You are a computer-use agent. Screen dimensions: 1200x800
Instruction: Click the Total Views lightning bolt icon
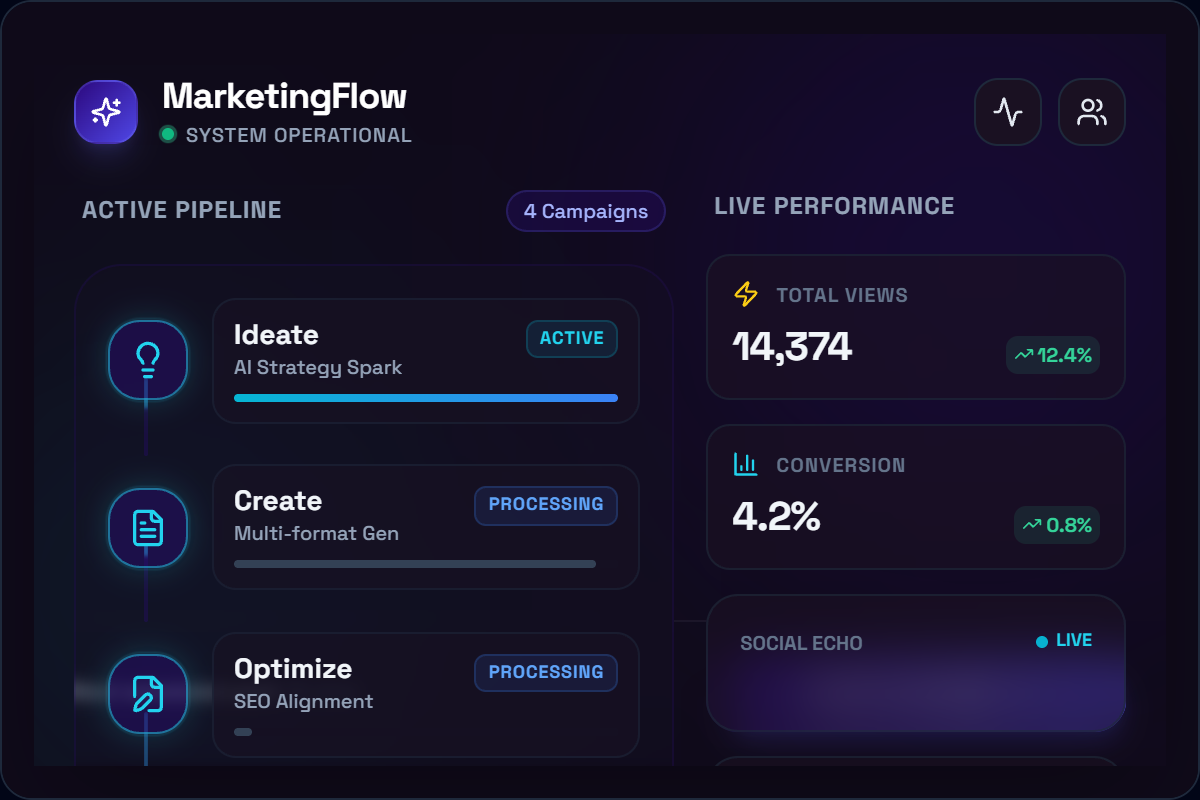click(746, 294)
